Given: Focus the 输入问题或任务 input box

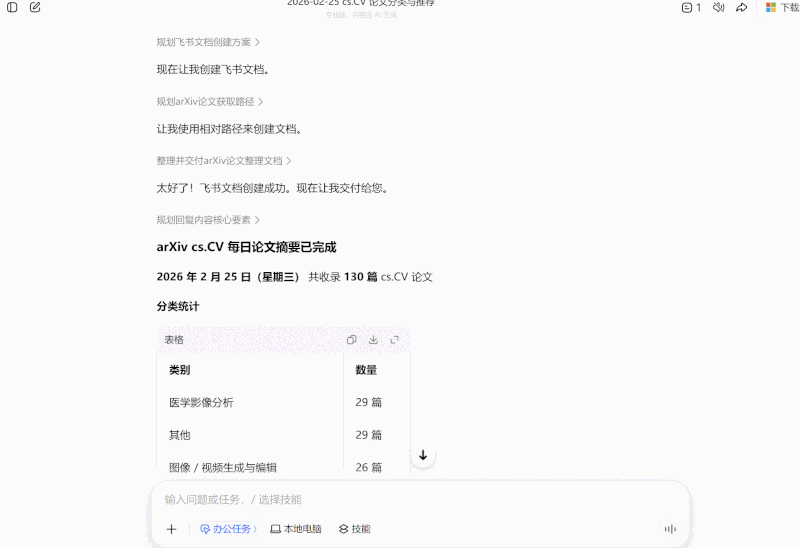Looking at the screenshot, I should click(x=419, y=500).
